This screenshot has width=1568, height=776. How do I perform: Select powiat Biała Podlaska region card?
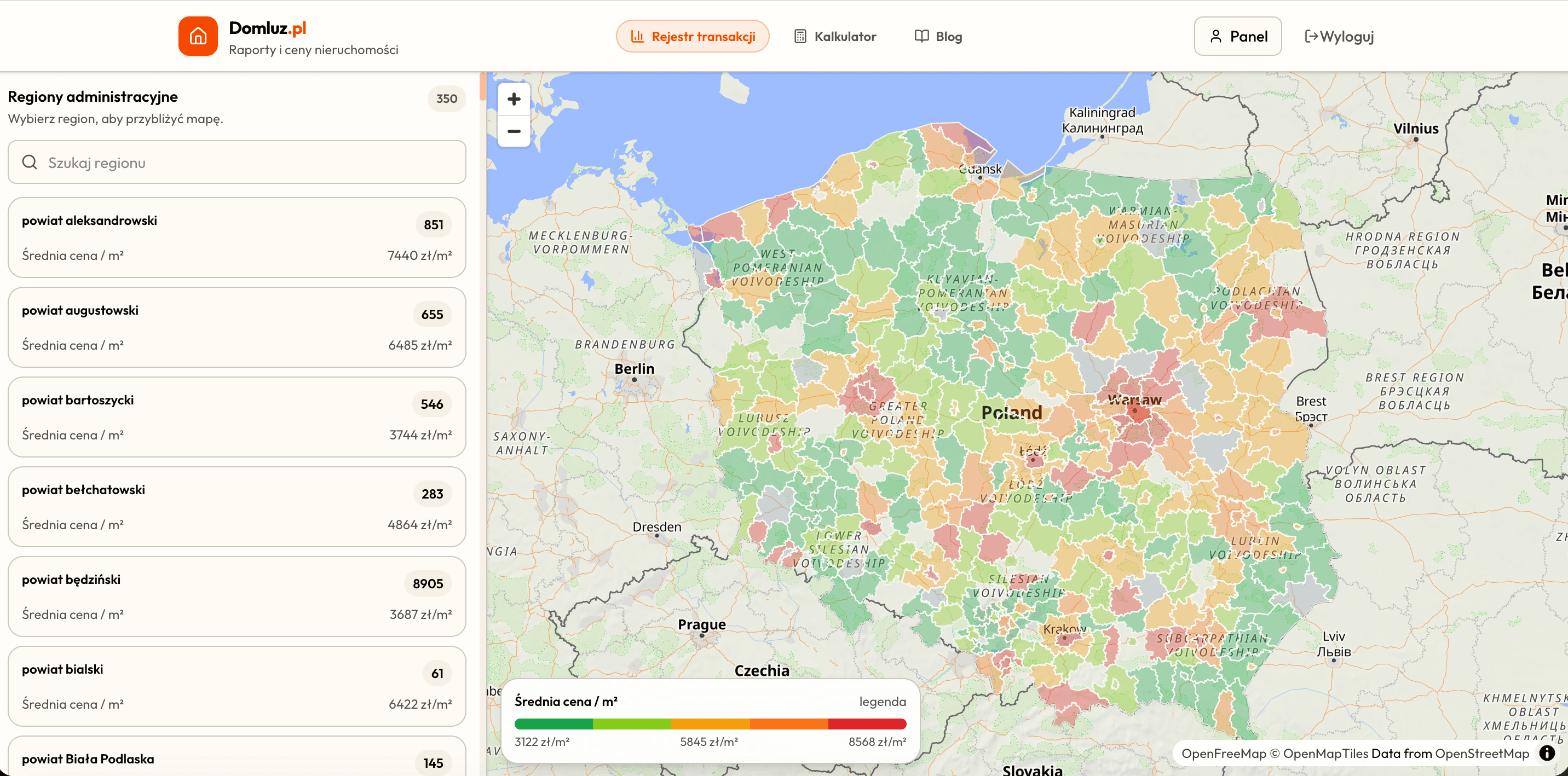click(237, 756)
